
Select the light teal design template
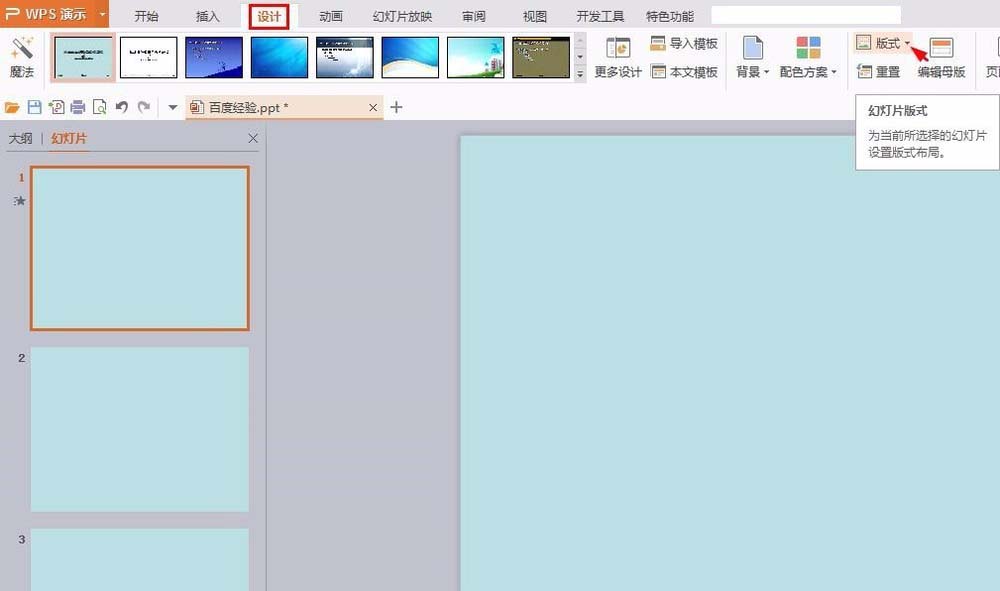(x=84, y=57)
